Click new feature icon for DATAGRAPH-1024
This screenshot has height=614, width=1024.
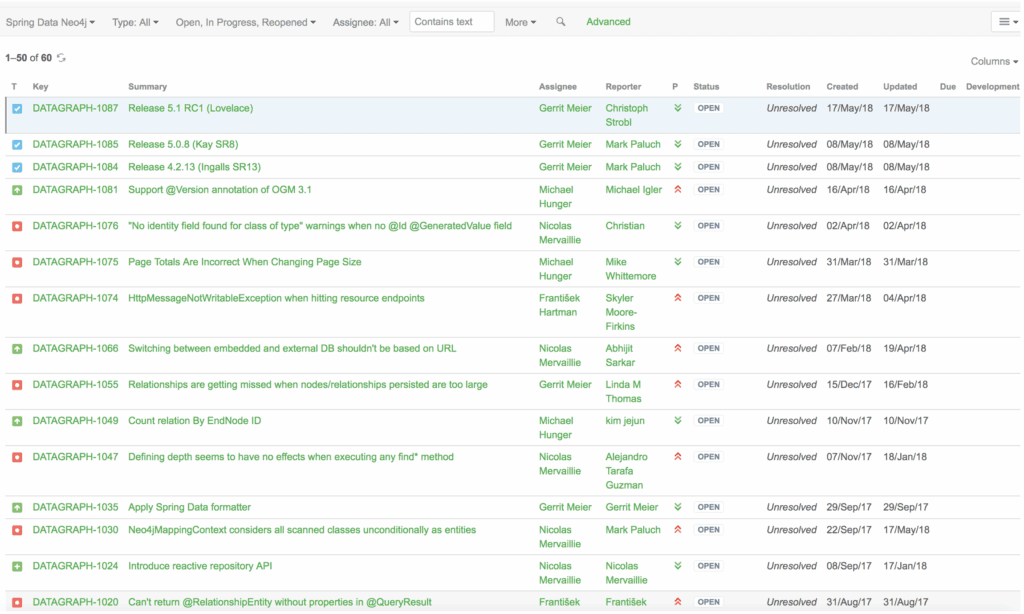click(x=17, y=566)
